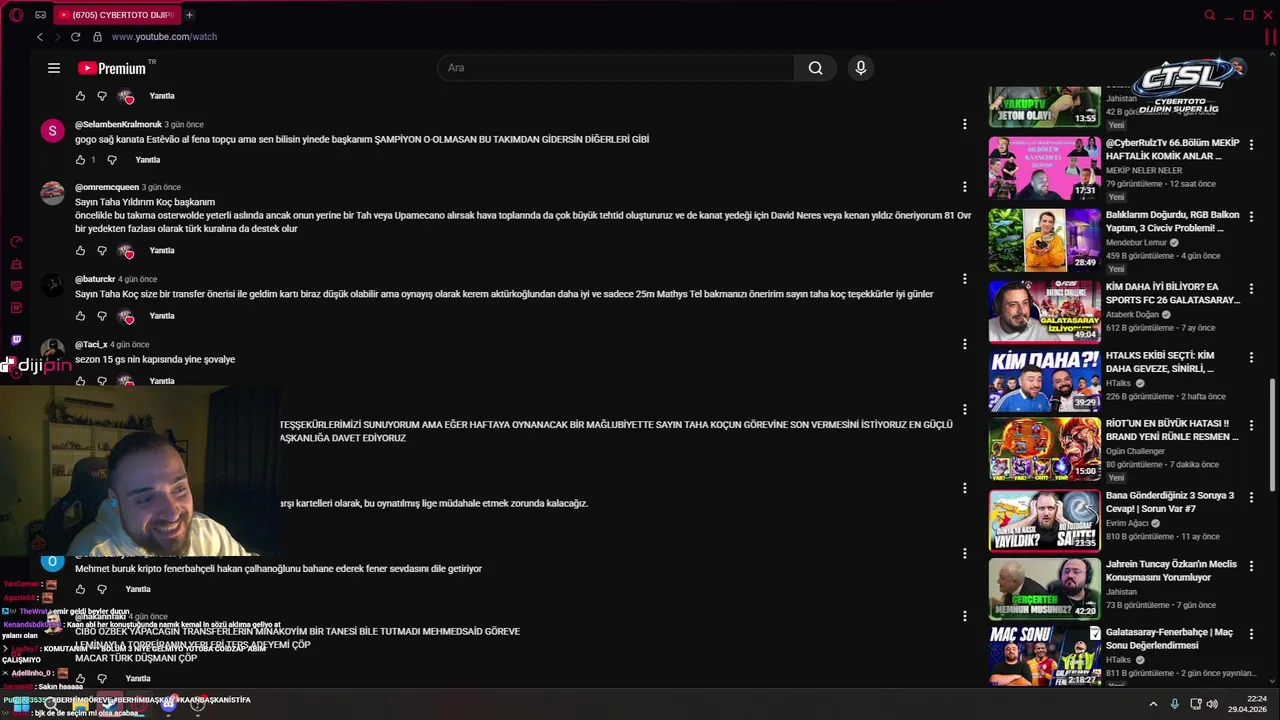This screenshot has height=720, width=1280.
Task: Open the network icon in system tray
Action: point(1195,704)
